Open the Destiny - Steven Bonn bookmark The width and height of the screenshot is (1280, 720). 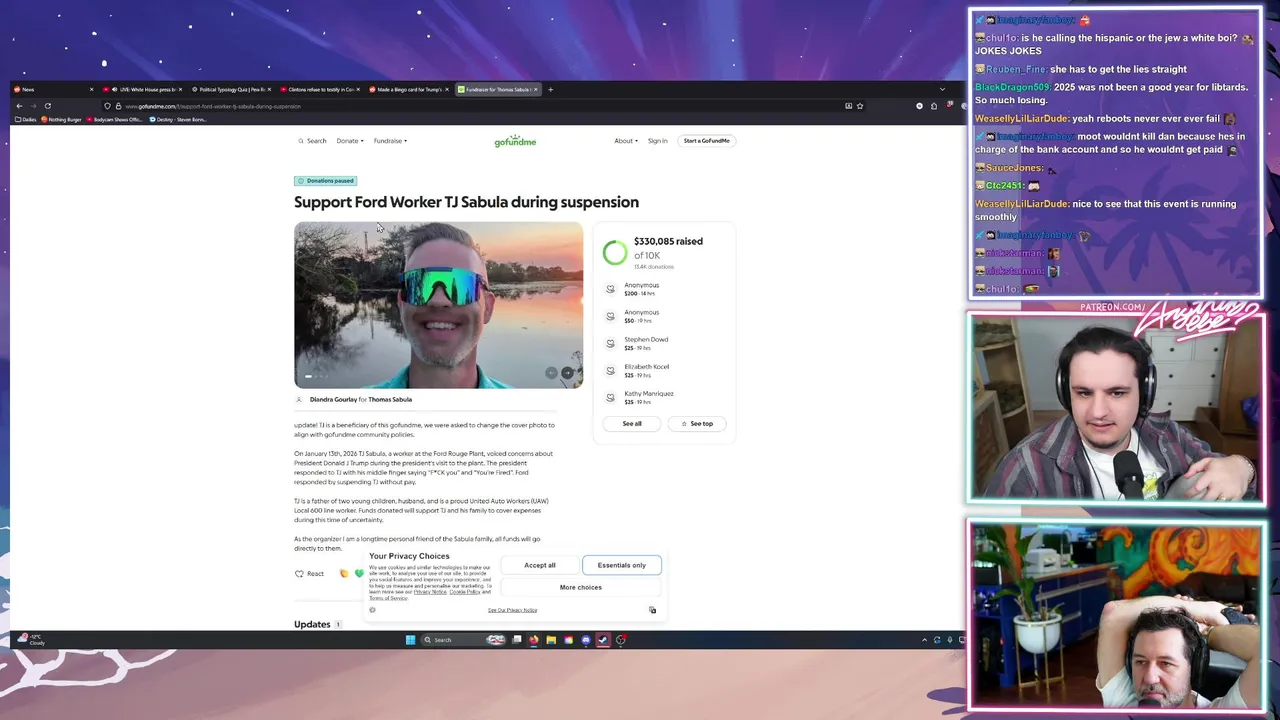178,120
